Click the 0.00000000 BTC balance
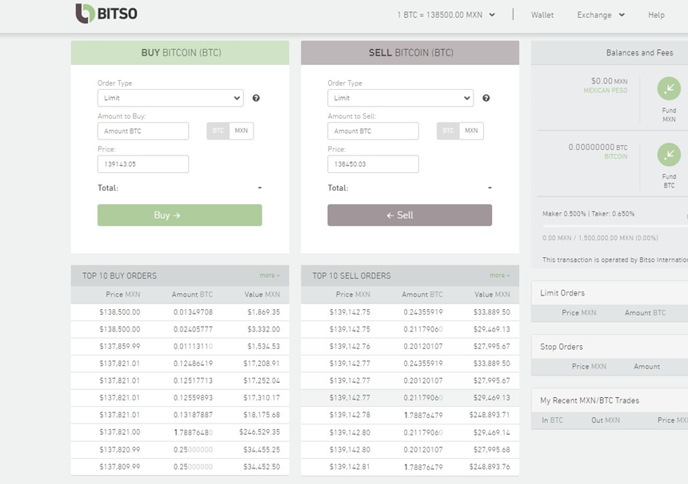This screenshot has height=484, width=693. coord(598,147)
